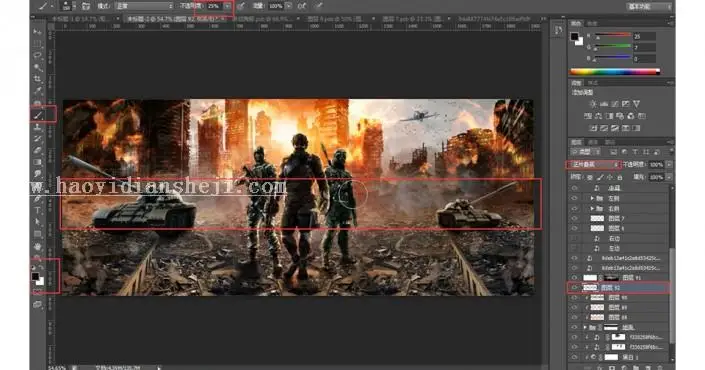
Task: Select the Eraser tool
Action: click(38, 150)
